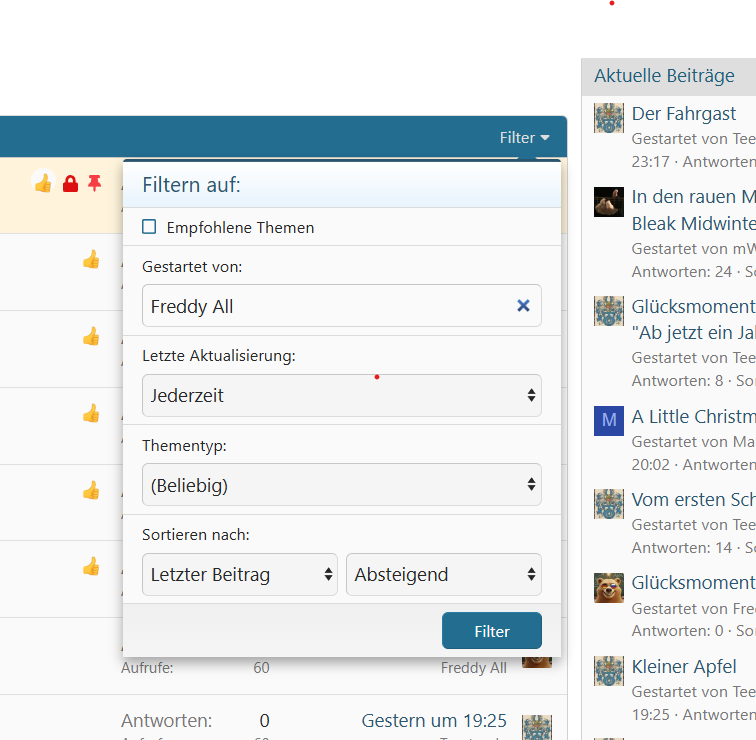The image size is (756, 740).
Task: Click avatar next to Vom ersten Sch...
Action: pyautogui.click(x=609, y=504)
